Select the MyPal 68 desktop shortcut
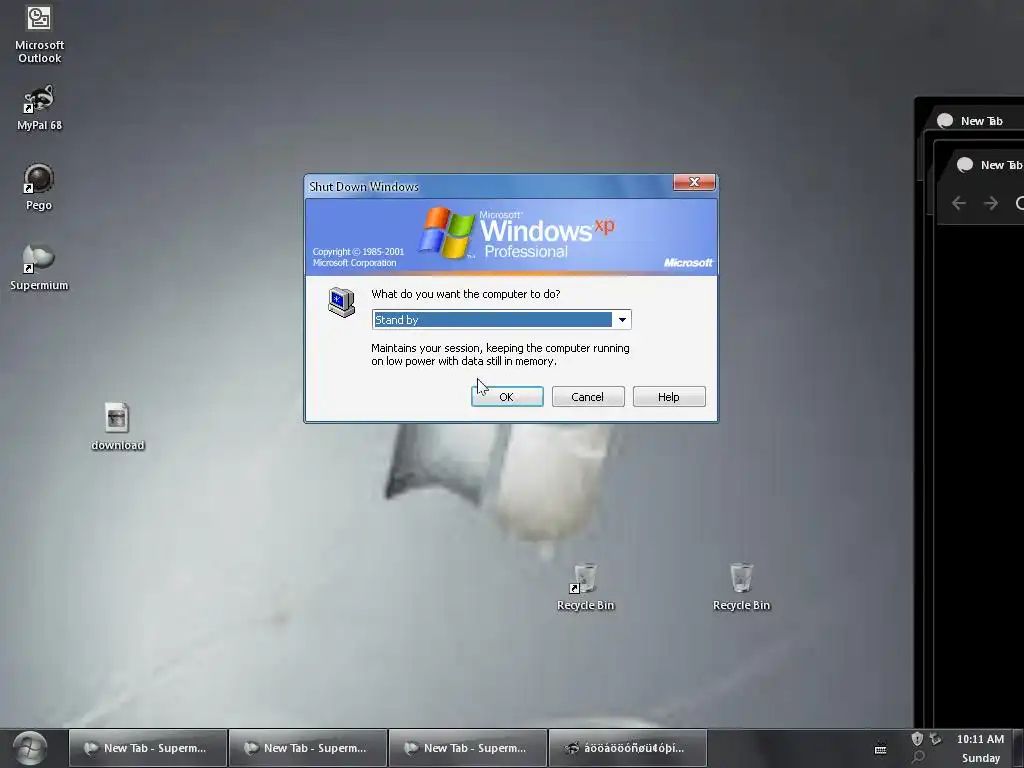The height and width of the screenshot is (768, 1024). coord(39,108)
